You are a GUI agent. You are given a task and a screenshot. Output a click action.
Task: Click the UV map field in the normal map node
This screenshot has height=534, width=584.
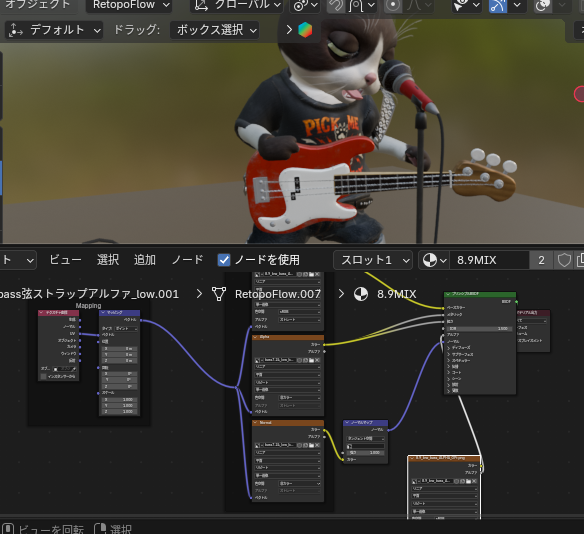point(365,446)
